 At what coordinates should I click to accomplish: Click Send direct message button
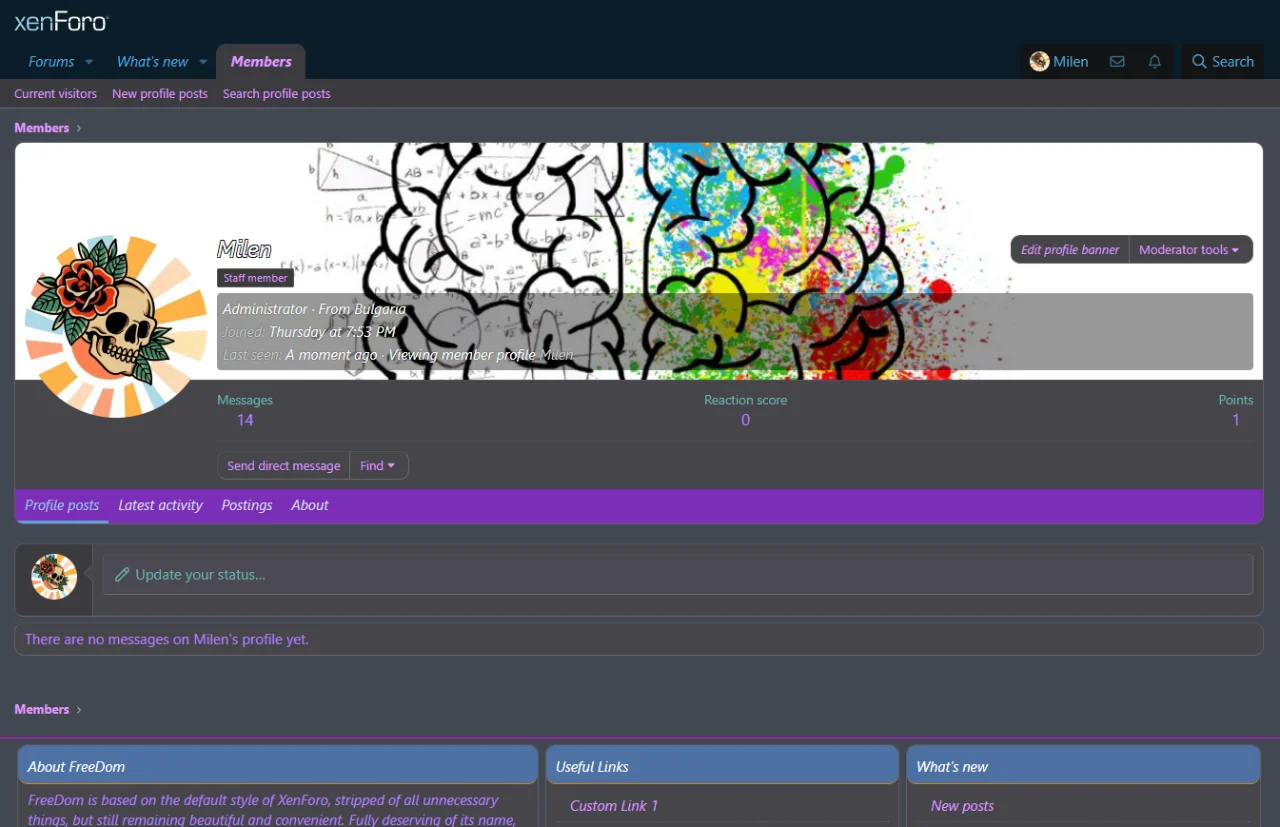[x=283, y=466]
